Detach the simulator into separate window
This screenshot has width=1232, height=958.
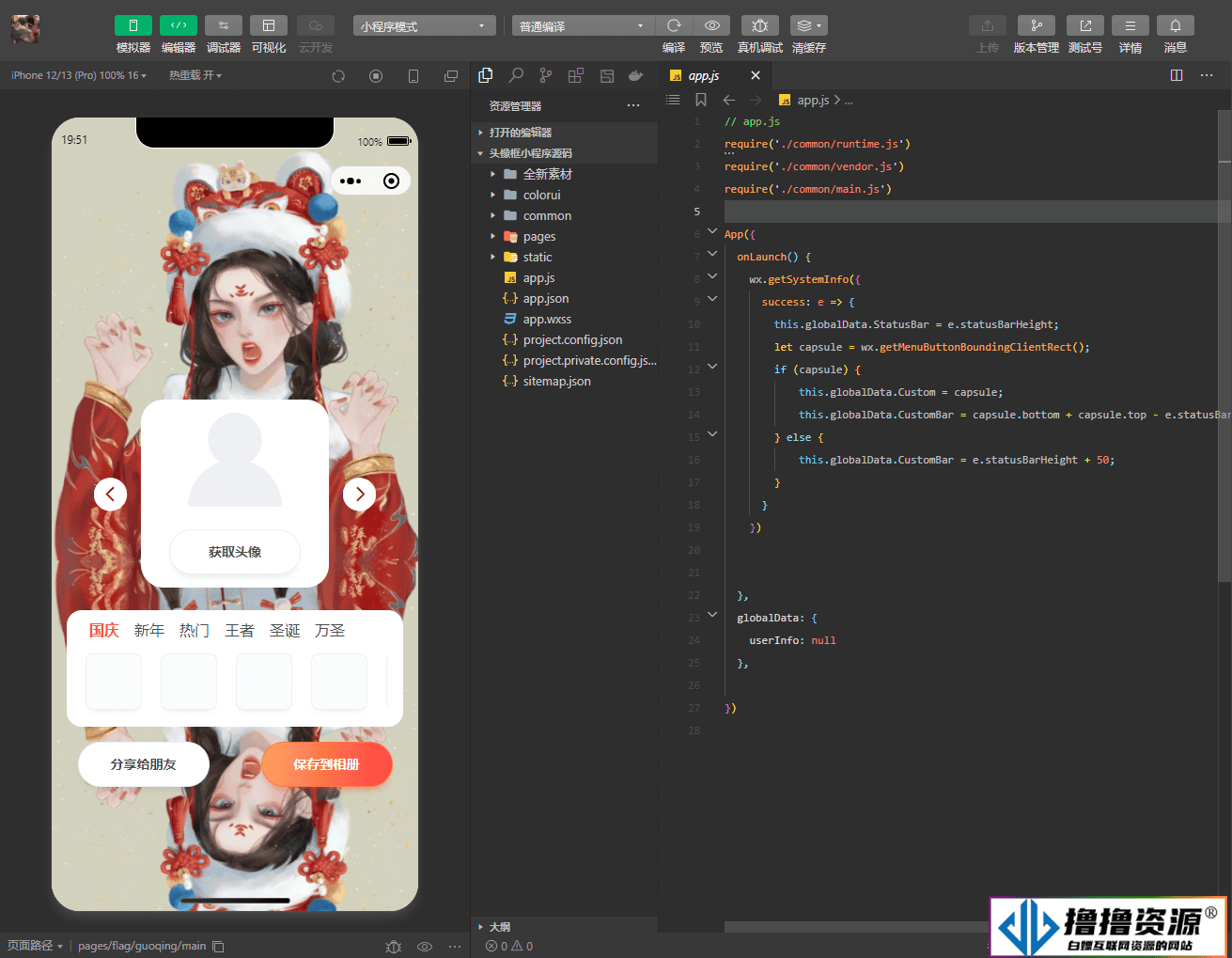pos(451,76)
